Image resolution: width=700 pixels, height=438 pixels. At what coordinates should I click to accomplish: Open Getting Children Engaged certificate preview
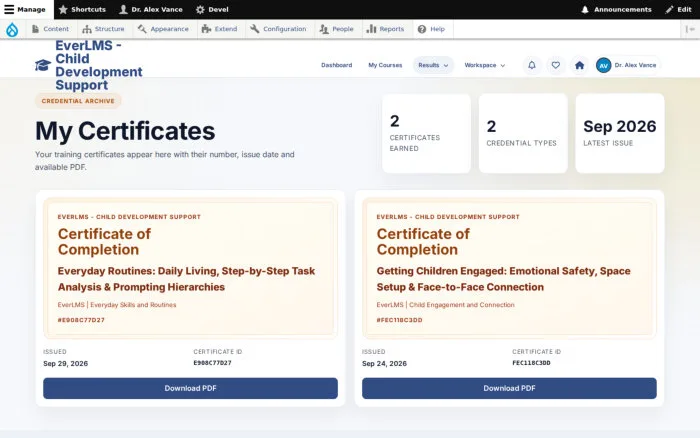tap(509, 268)
